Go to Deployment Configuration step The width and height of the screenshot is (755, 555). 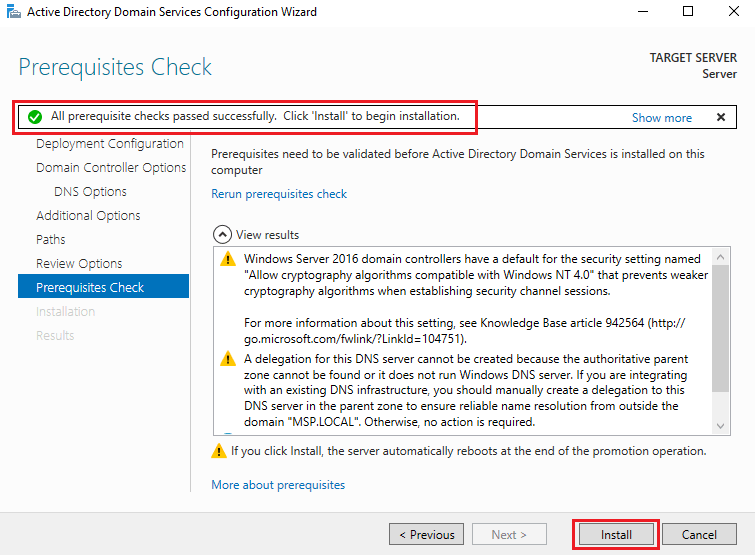coord(110,143)
